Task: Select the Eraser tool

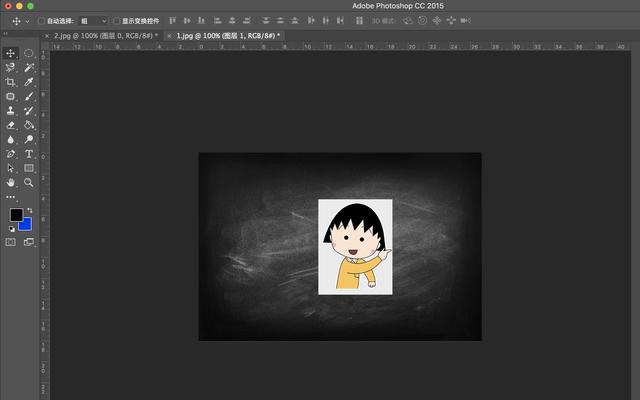Action: (x=11, y=125)
